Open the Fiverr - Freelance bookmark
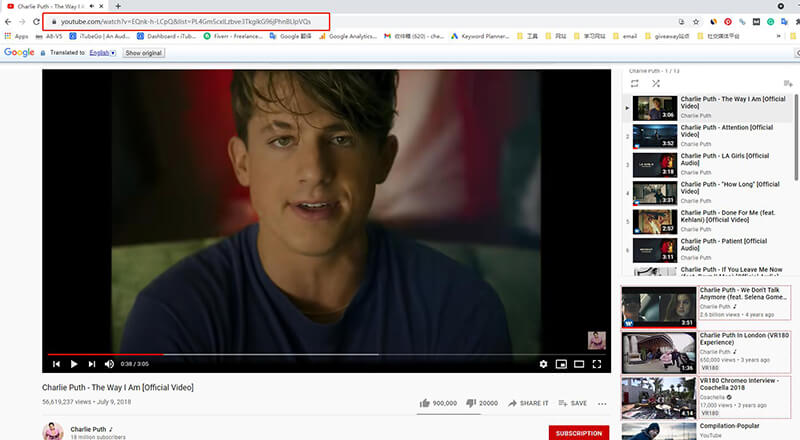 click(x=233, y=36)
